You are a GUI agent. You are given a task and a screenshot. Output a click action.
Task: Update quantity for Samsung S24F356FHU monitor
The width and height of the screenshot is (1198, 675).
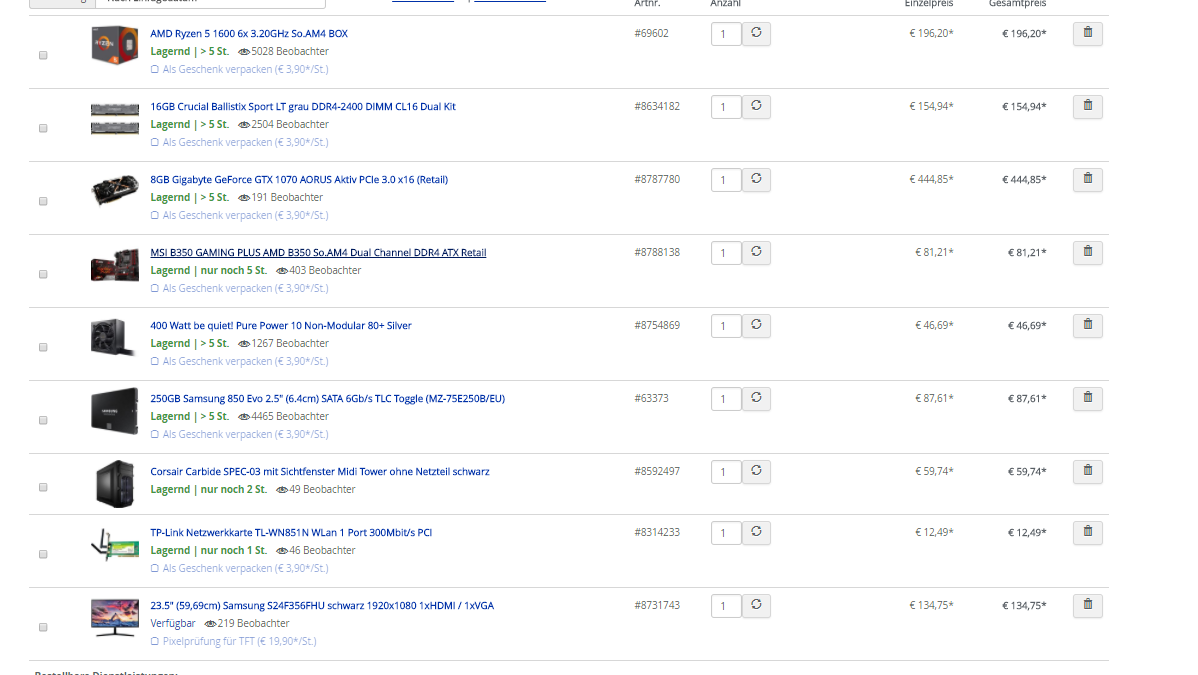pyautogui.click(x=756, y=605)
